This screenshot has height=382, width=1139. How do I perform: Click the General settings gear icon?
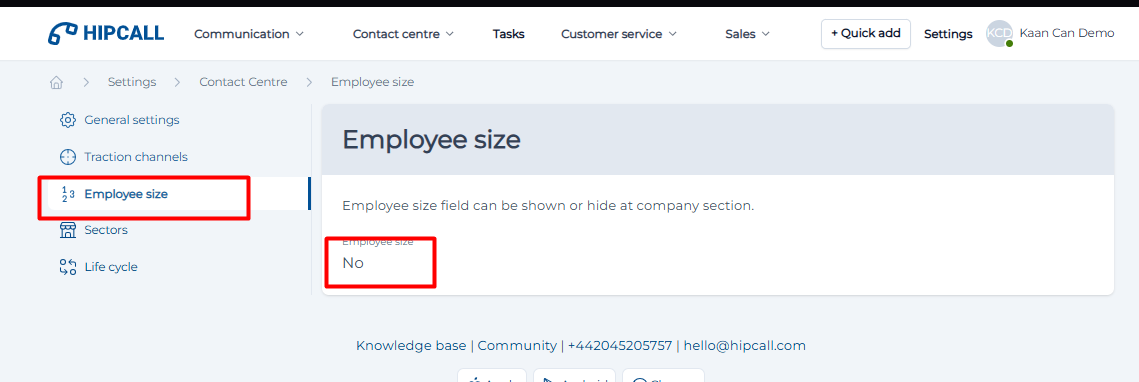tap(68, 120)
